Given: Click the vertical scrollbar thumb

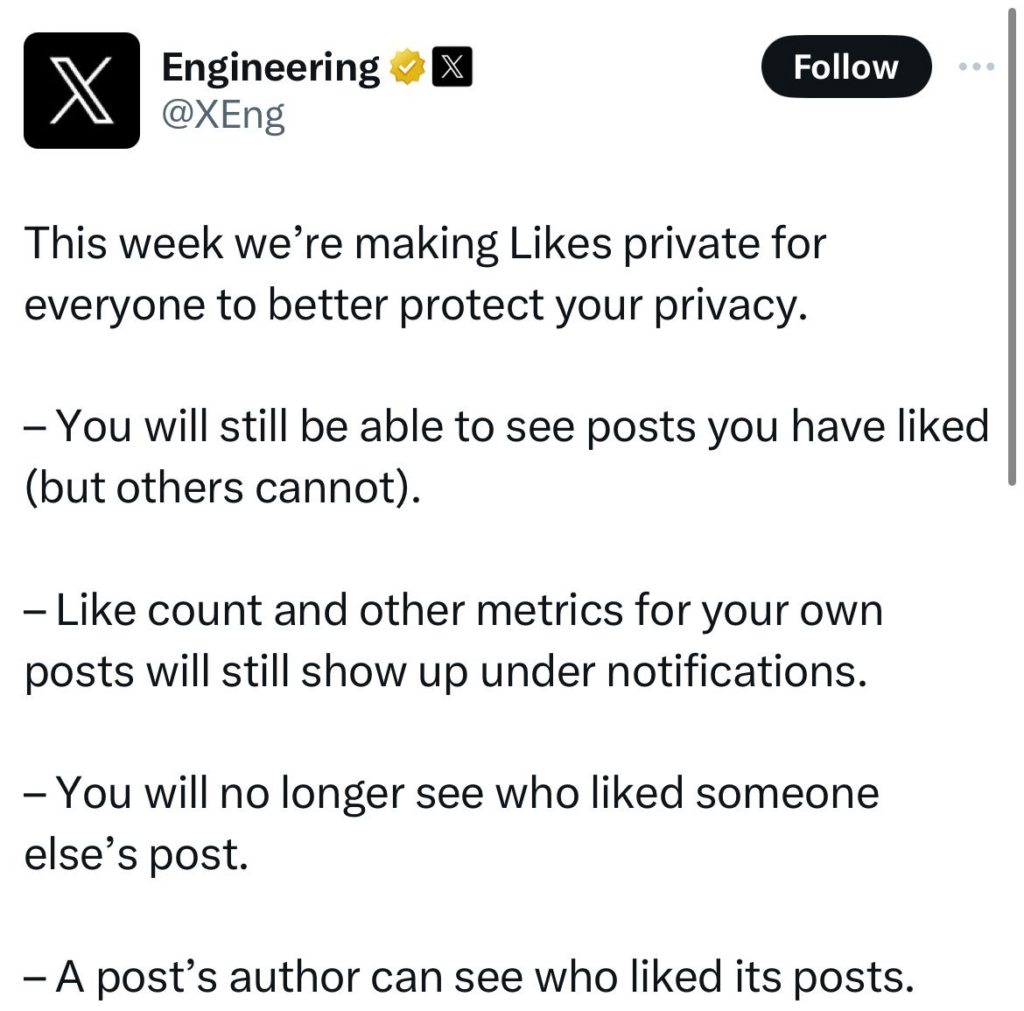Looking at the screenshot, I should [x=1012, y=243].
